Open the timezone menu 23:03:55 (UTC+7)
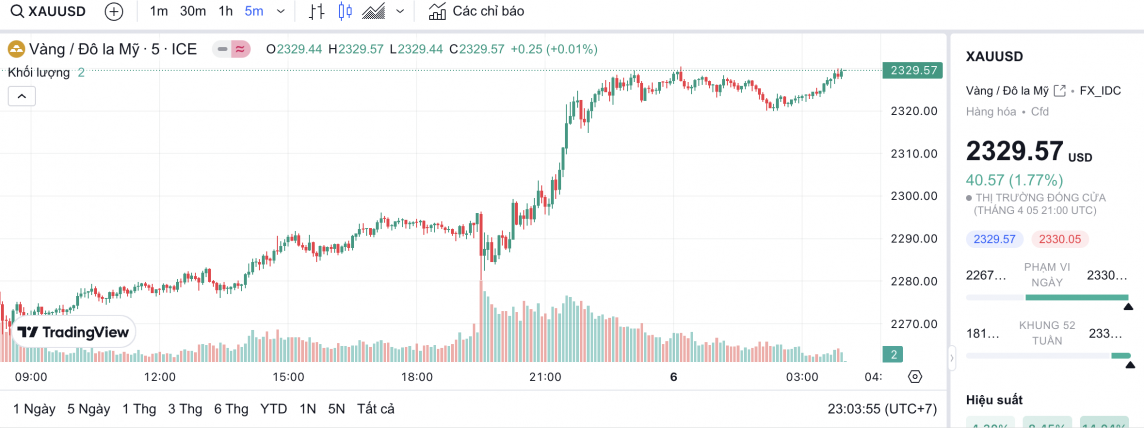 [883, 409]
